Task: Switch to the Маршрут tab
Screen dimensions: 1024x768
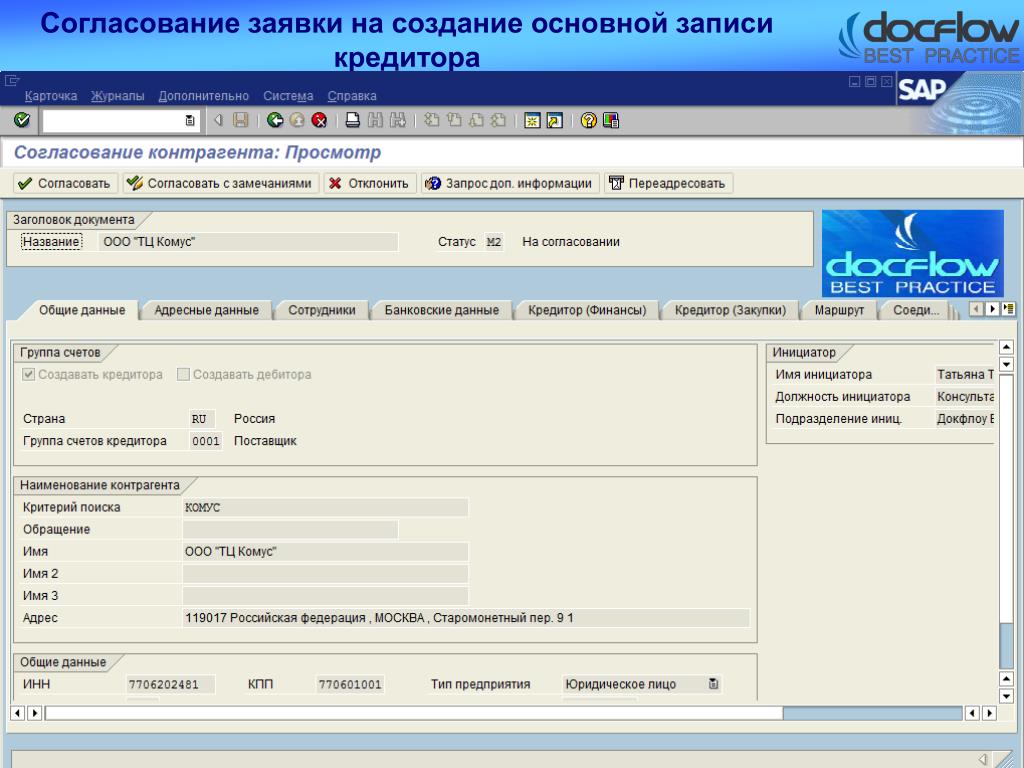Action: tap(839, 310)
